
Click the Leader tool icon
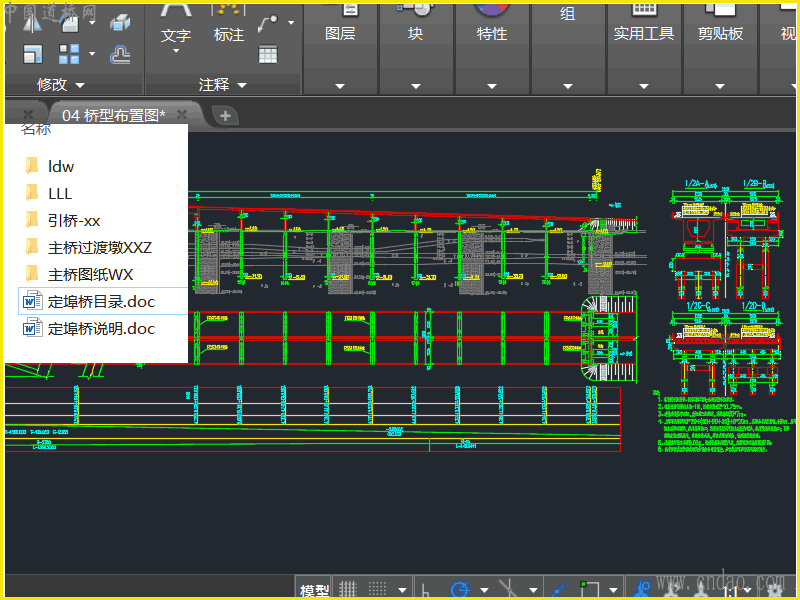click(268, 25)
